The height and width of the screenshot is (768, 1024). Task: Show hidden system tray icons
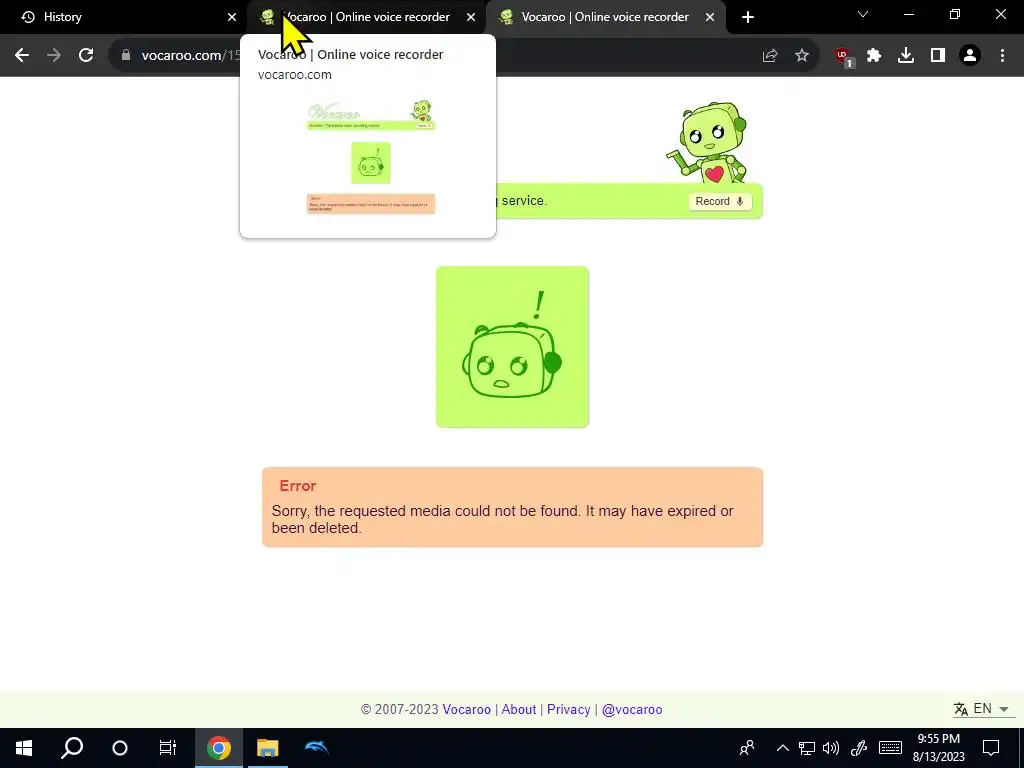[782, 748]
